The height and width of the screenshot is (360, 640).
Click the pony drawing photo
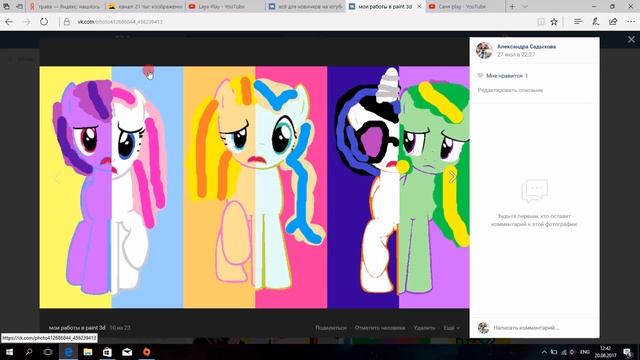click(x=254, y=187)
